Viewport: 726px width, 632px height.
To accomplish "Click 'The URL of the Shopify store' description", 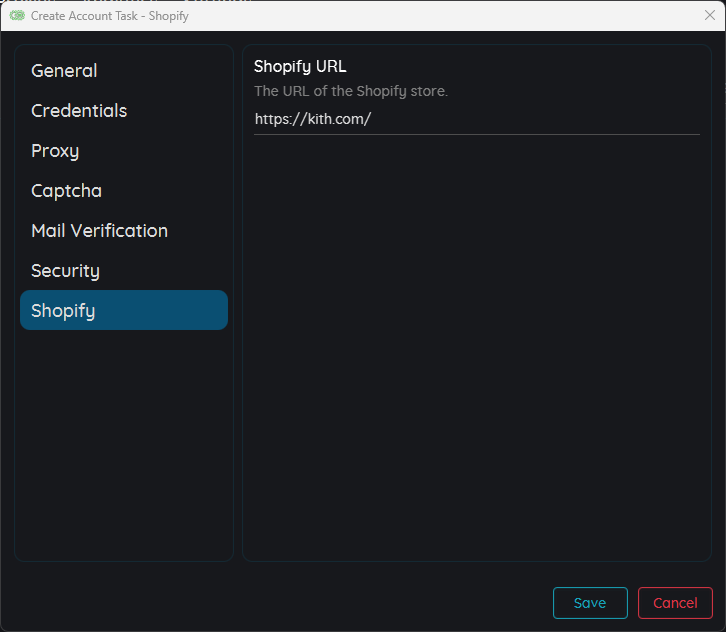I will 351,91.
